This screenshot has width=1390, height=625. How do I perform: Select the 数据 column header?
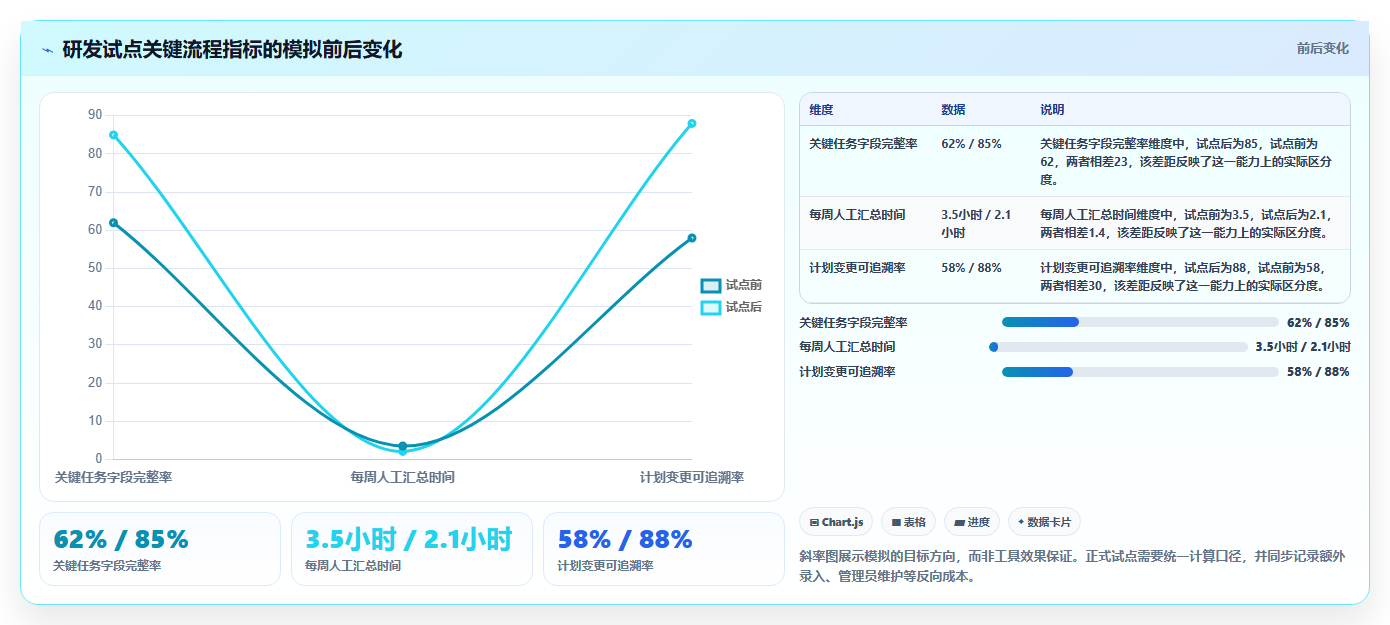pyautogui.click(x=953, y=109)
